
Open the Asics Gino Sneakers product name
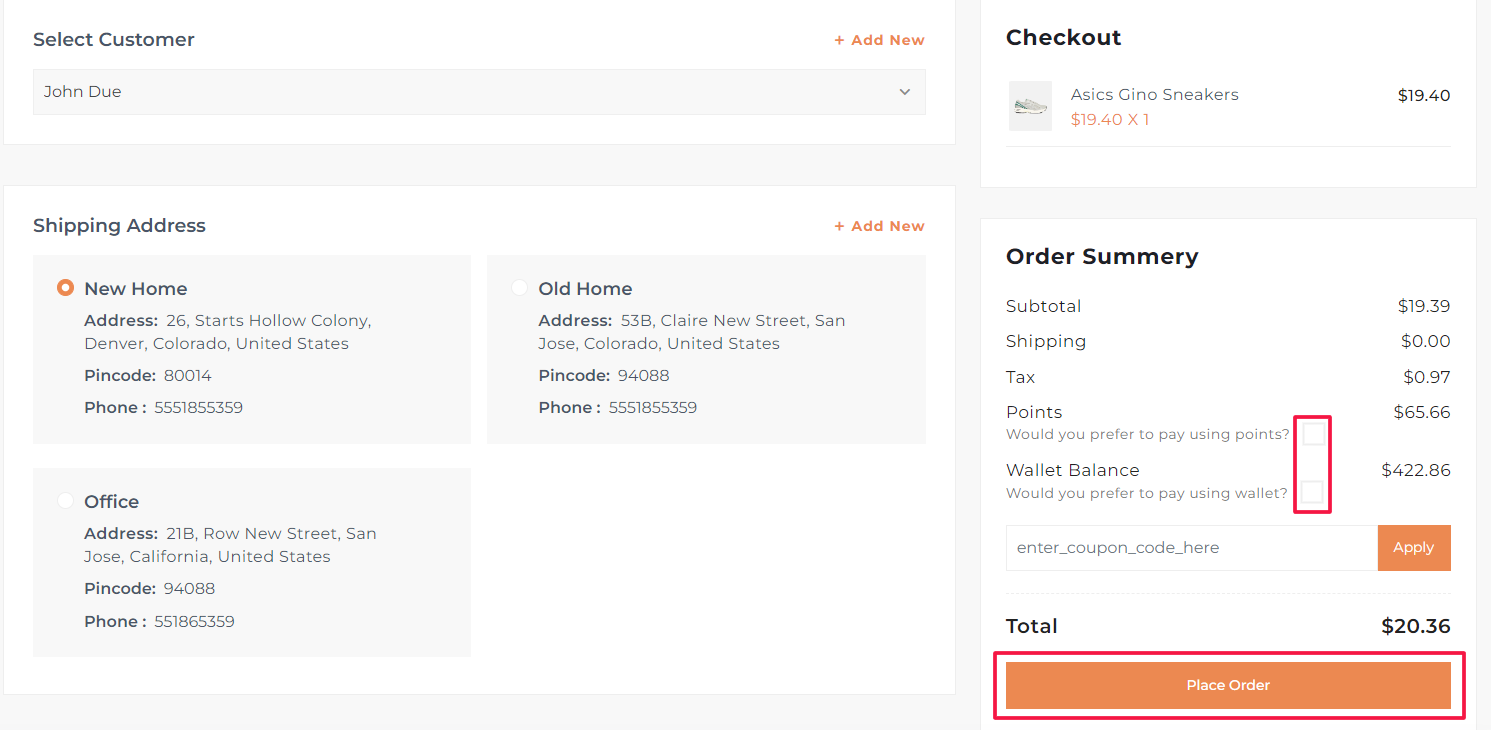point(1154,94)
